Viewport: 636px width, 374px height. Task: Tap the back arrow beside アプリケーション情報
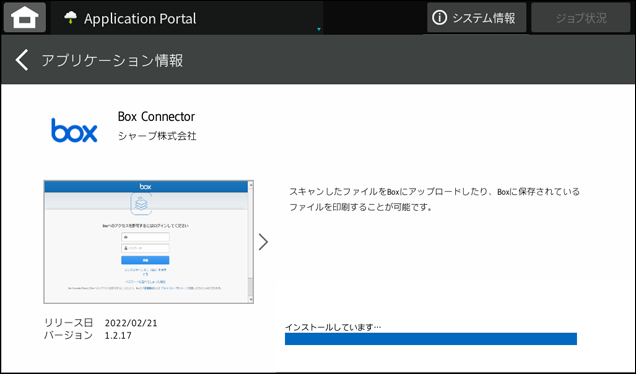point(22,60)
